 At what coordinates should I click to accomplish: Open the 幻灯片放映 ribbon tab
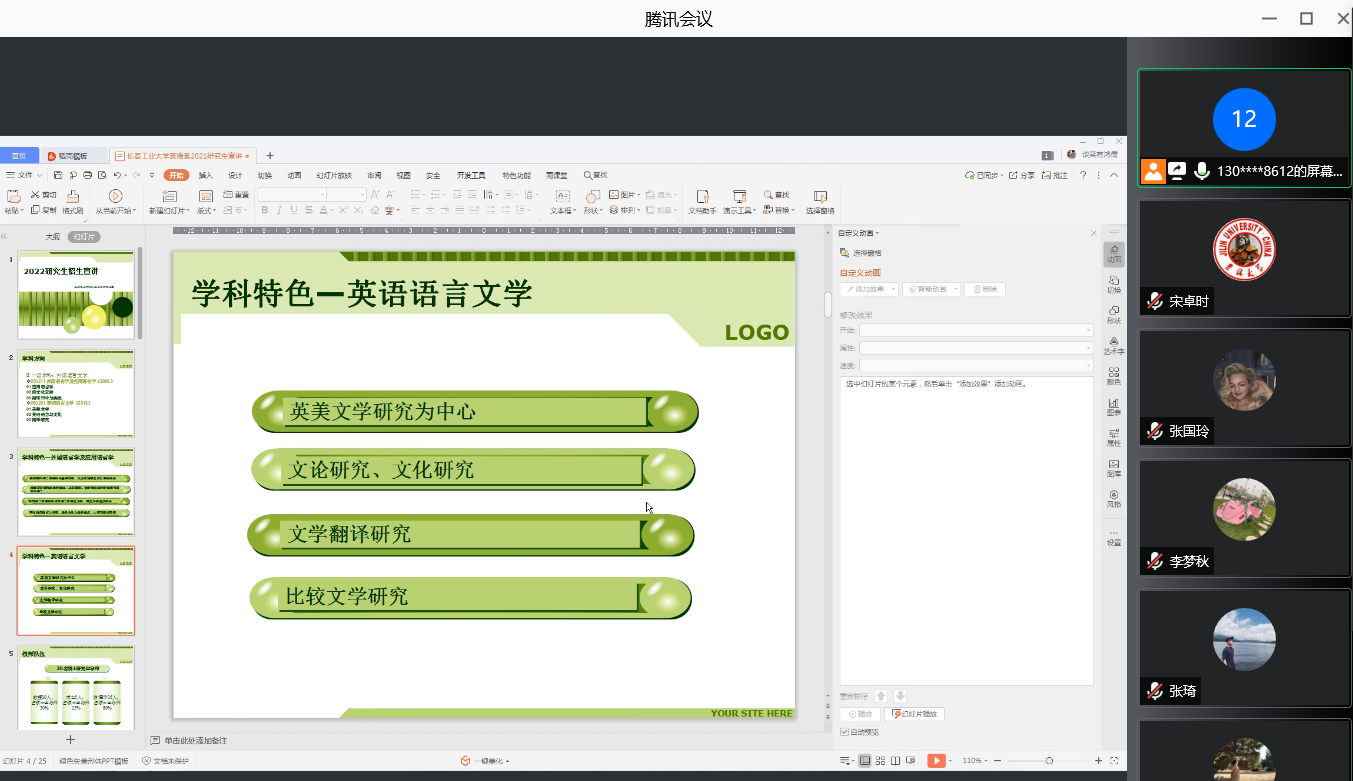point(334,175)
